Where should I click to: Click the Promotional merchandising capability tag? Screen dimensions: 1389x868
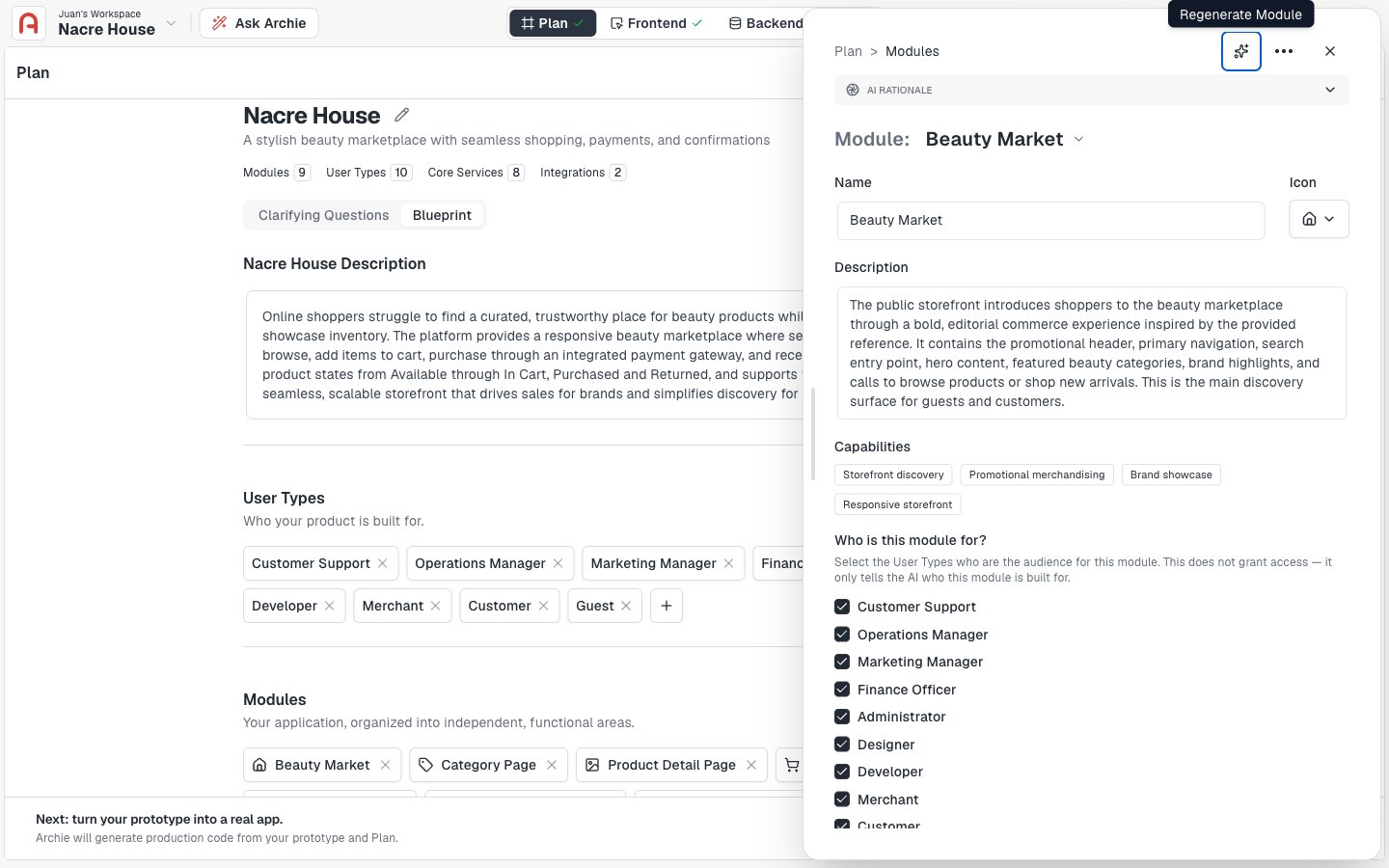pos(1037,475)
